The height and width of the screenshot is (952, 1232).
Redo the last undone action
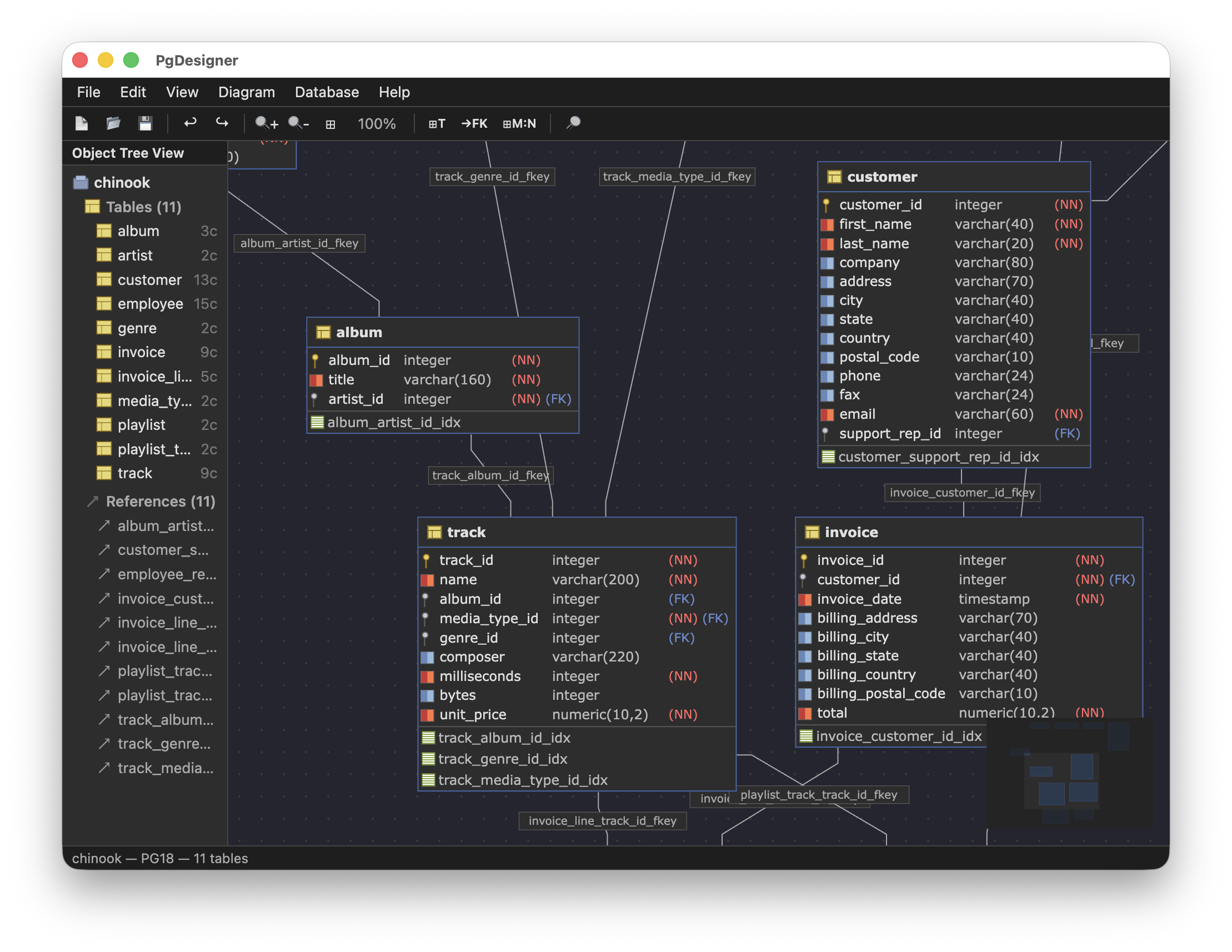[222, 123]
